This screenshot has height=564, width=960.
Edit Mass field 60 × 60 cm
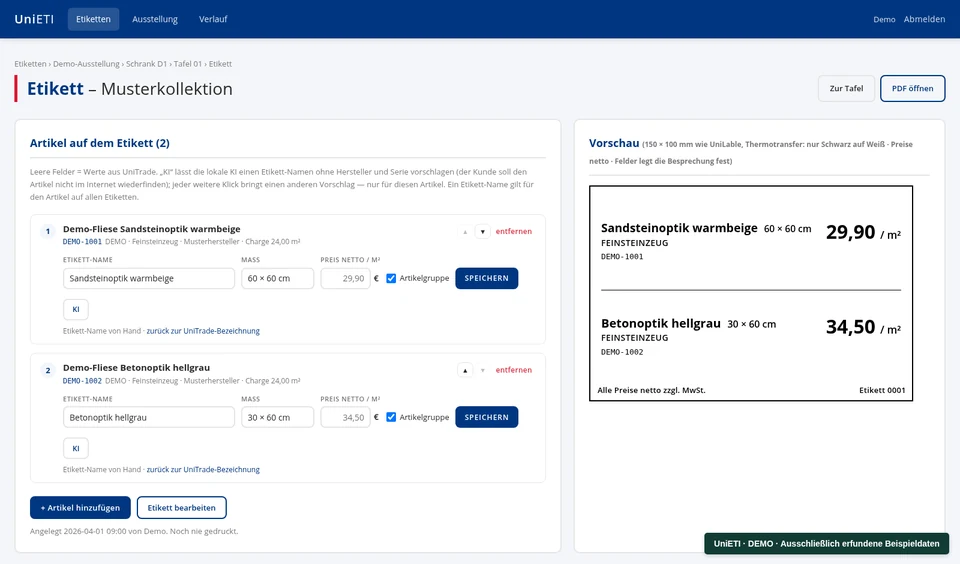pos(277,279)
